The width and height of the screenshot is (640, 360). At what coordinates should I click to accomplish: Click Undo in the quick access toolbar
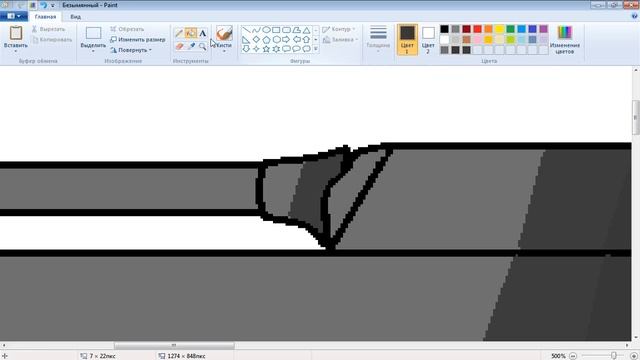pyautogui.click(x=43, y=5)
